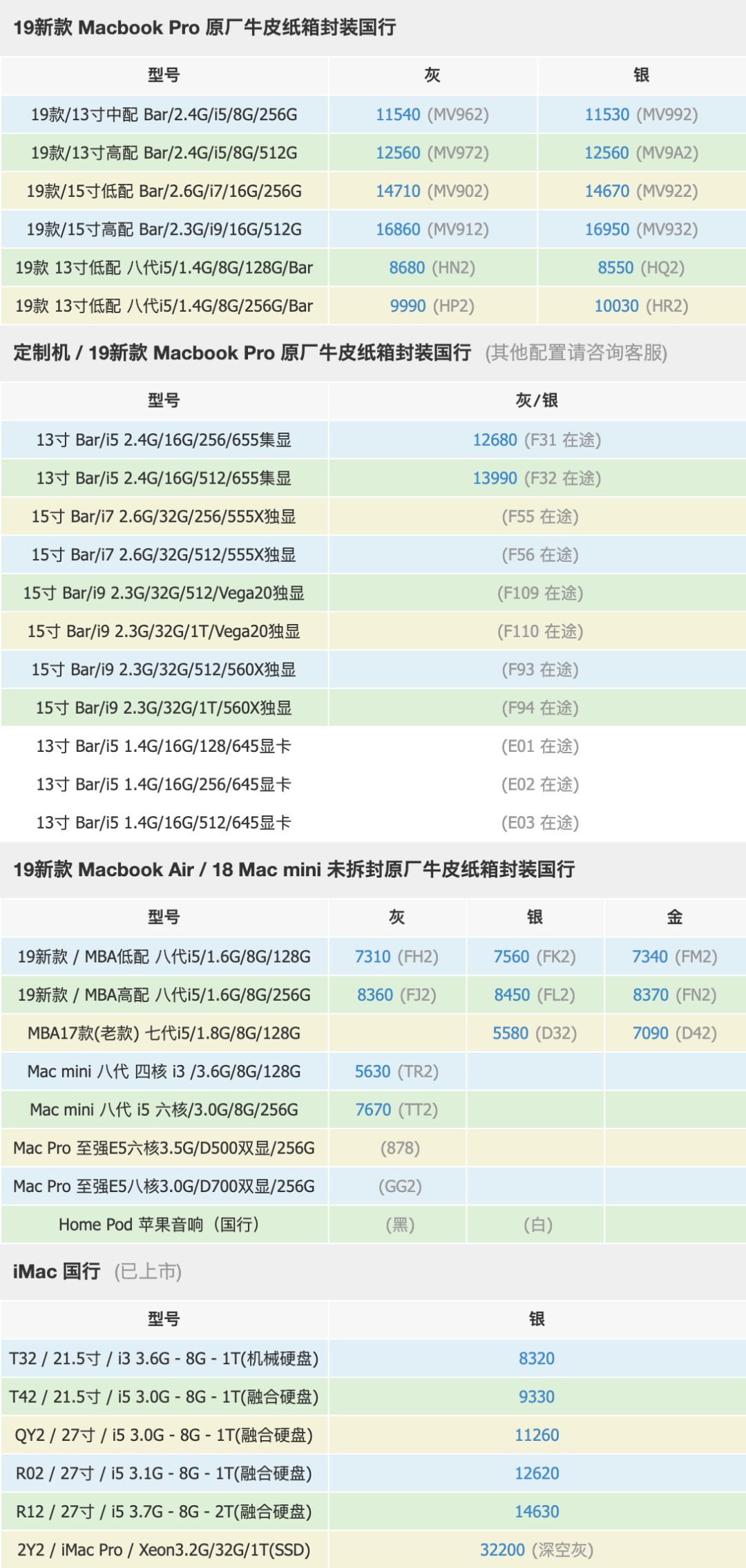Click the iMac price 8320
The image size is (746, 1568).
coord(537,1359)
